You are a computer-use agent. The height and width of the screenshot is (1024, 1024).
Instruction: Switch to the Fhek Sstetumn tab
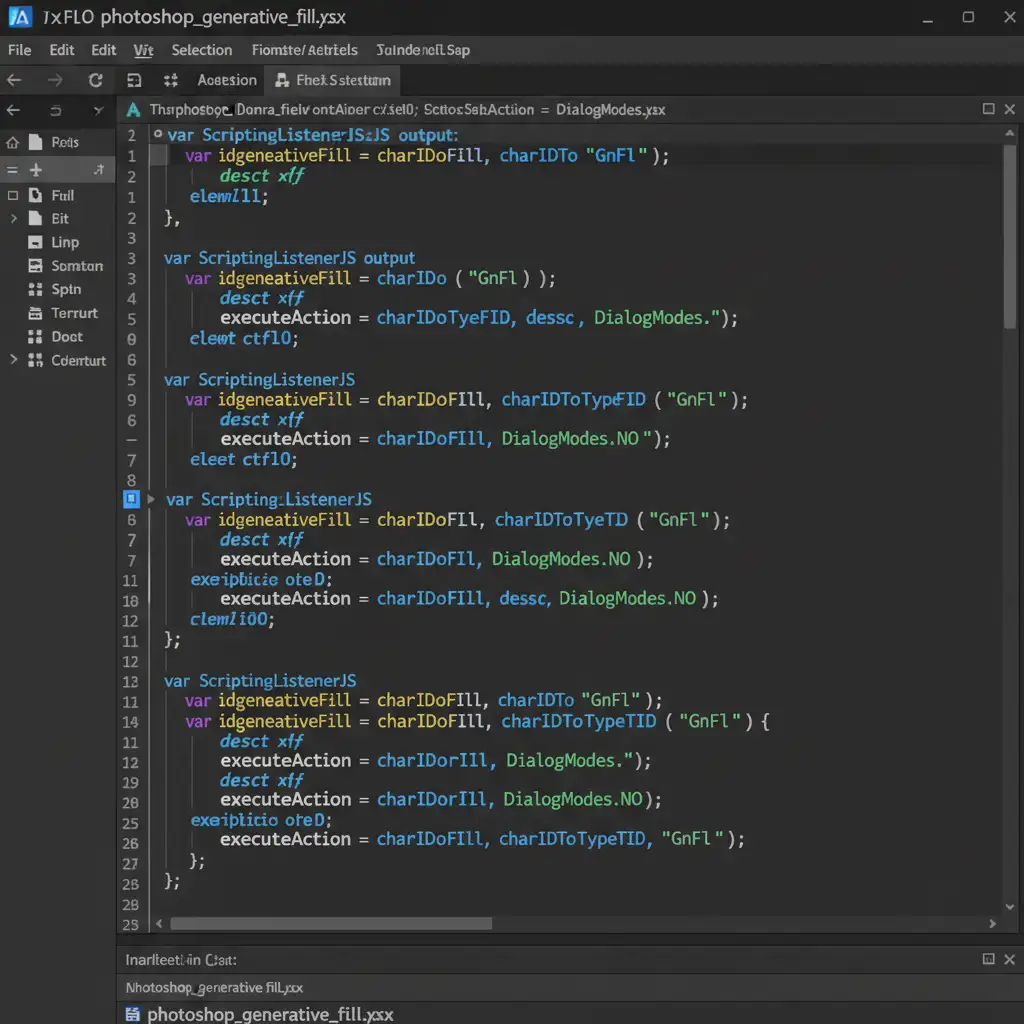coord(332,80)
